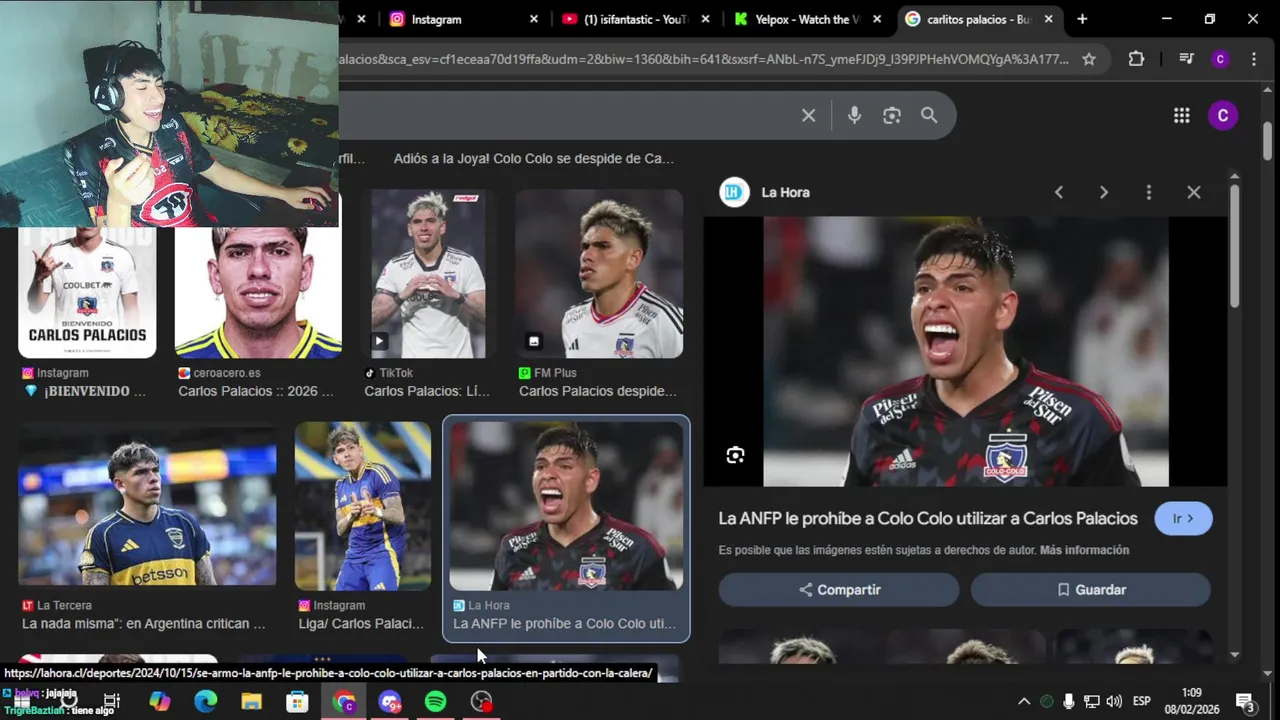Open a new browser tab
Viewport: 1280px width, 720px height.
[1082, 19]
